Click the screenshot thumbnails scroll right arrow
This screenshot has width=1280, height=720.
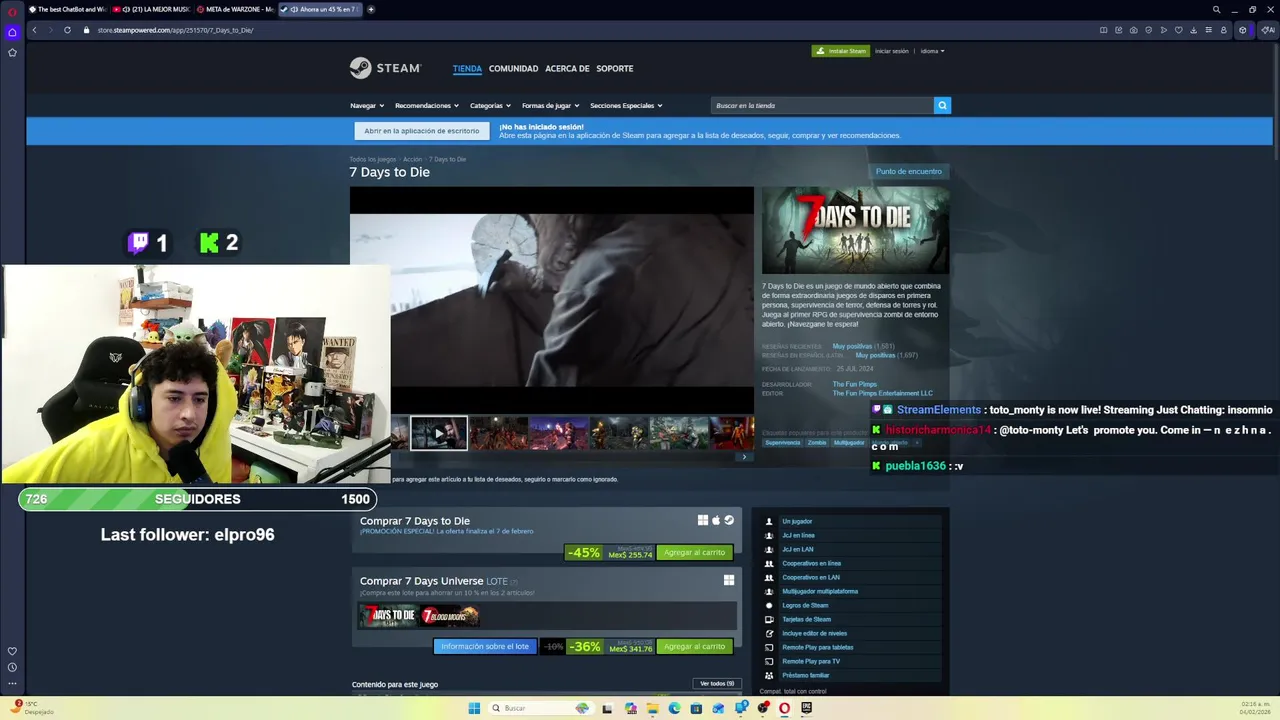tap(743, 457)
